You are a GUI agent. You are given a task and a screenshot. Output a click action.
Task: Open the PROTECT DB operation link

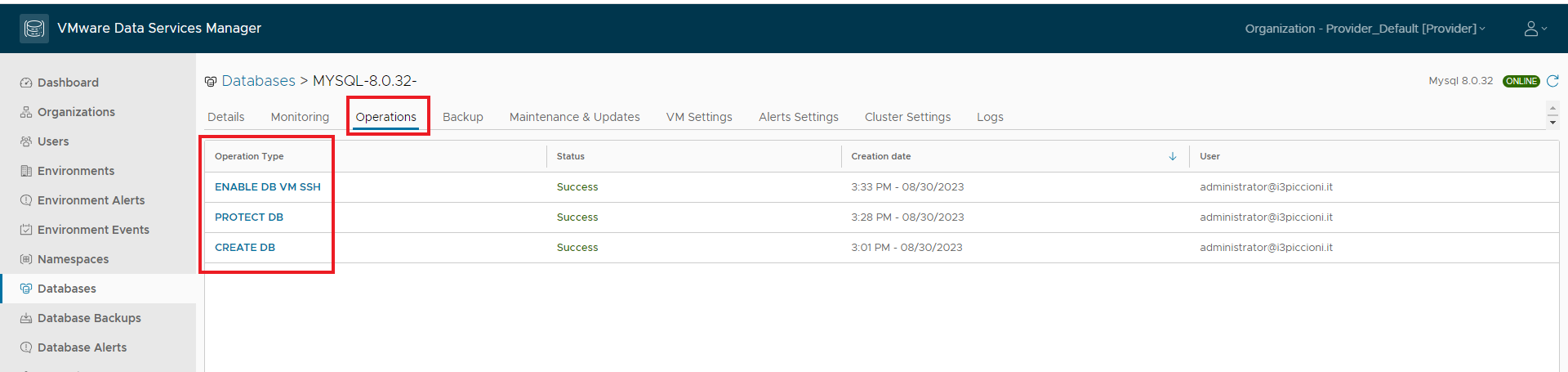pos(249,217)
